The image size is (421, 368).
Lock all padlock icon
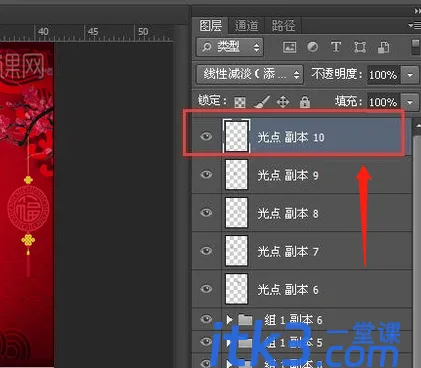point(305,102)
